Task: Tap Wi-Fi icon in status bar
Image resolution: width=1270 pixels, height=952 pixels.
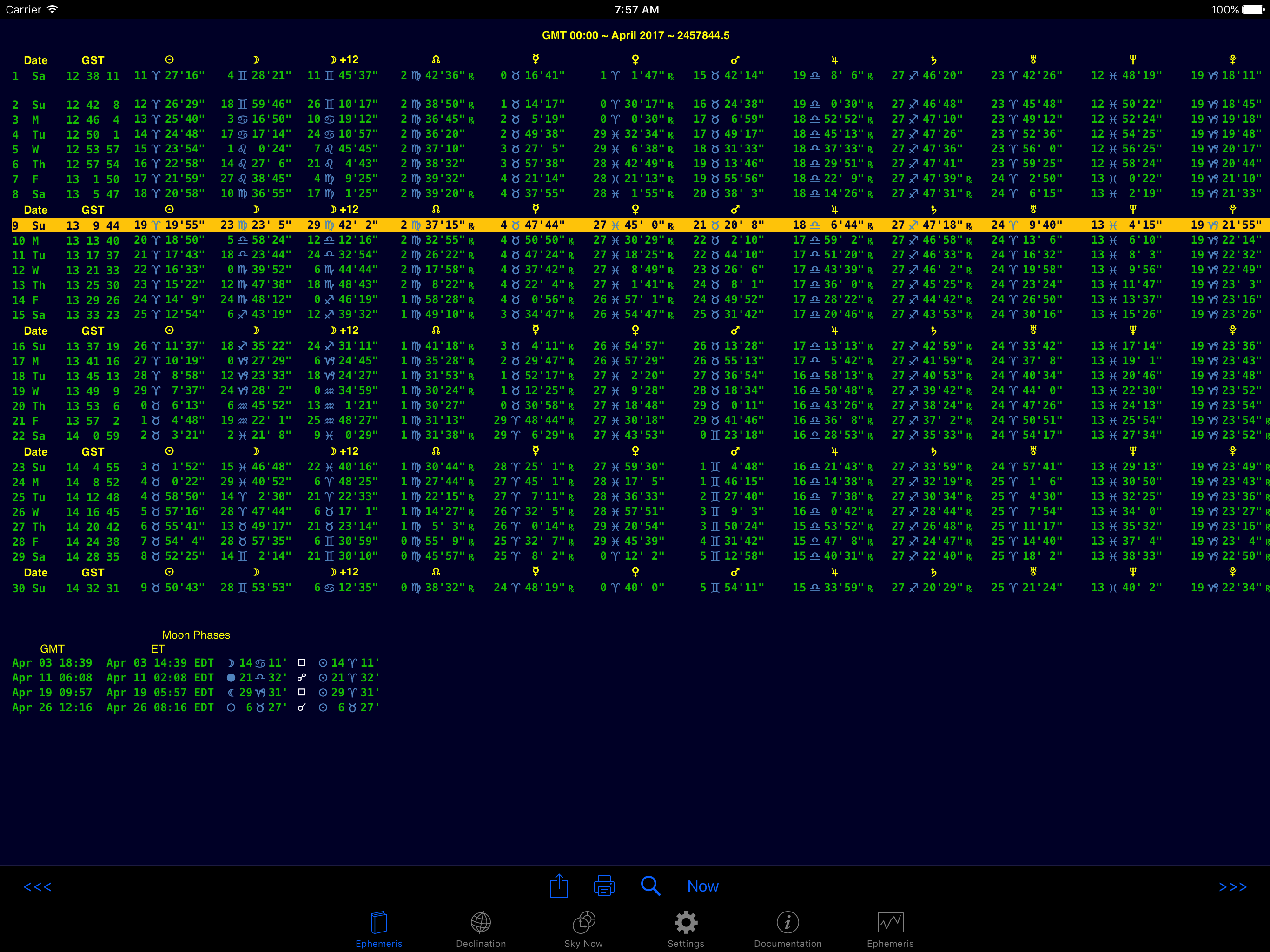Action: pyautogui.click(x=52, y=9)
